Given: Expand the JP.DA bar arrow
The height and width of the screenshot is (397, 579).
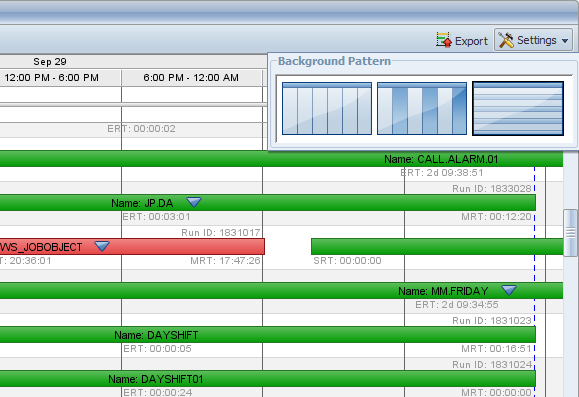Looking at the screenshot, I should (x=194, y=202).
